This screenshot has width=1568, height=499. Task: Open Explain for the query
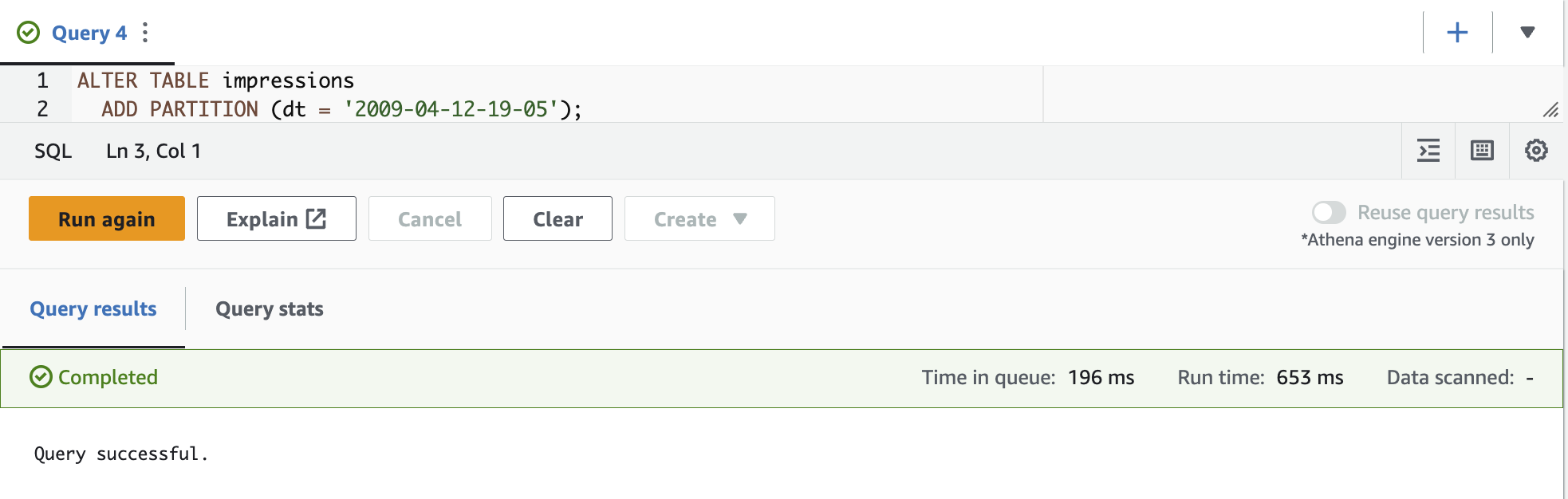coord(277,218)
